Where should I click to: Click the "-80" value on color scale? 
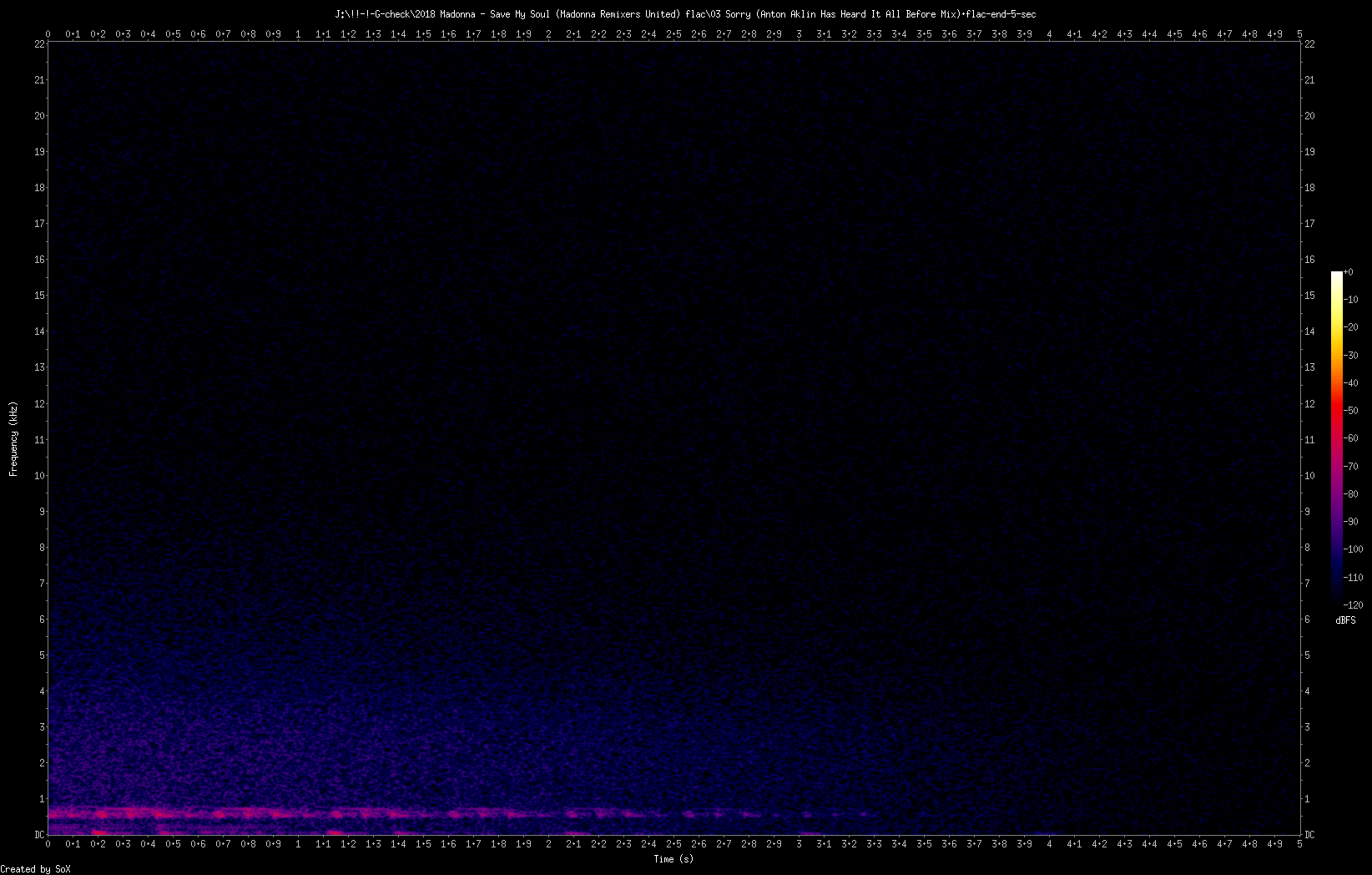click(1352, 494)
